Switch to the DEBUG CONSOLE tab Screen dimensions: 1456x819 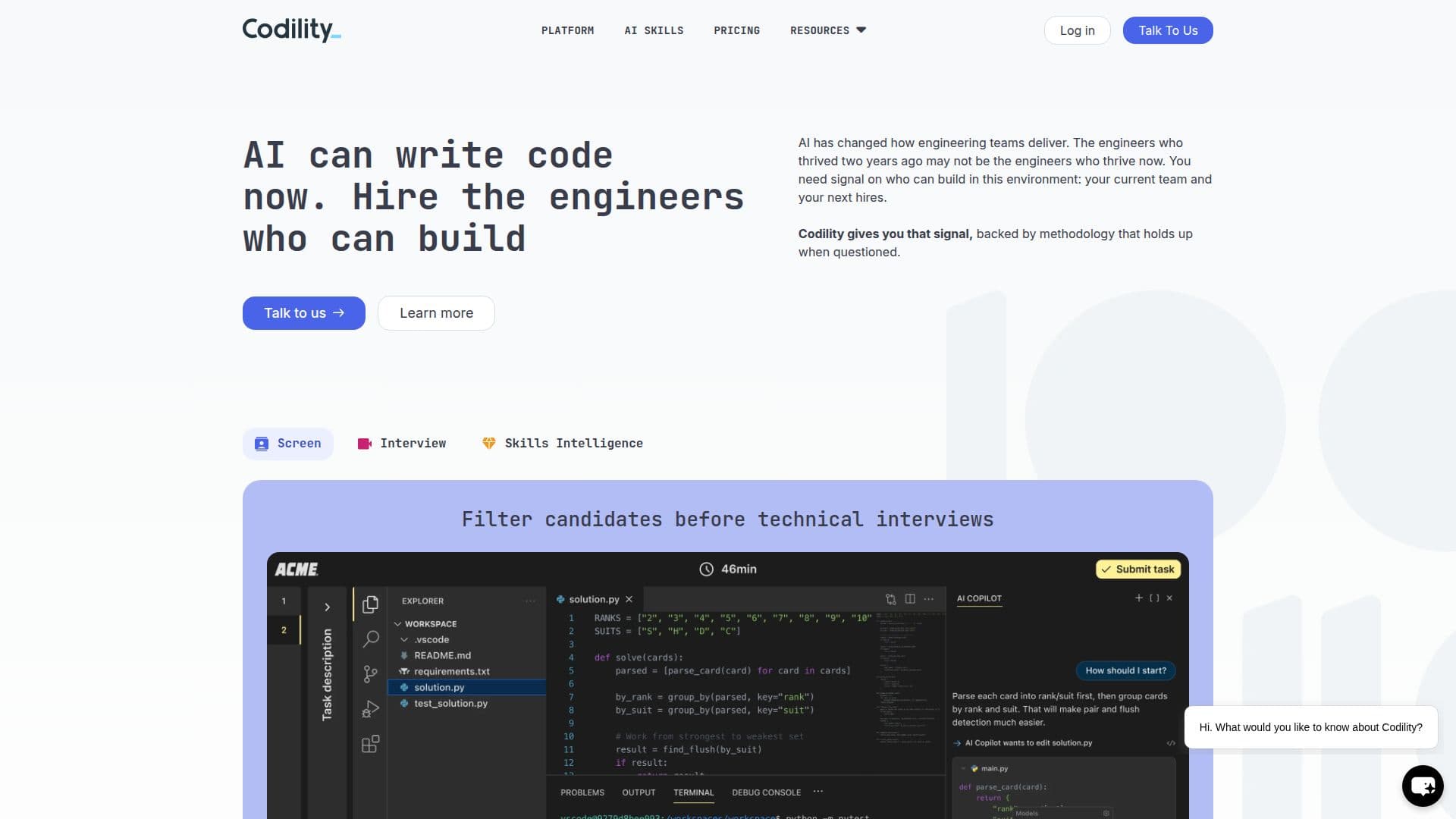(766, 792)
